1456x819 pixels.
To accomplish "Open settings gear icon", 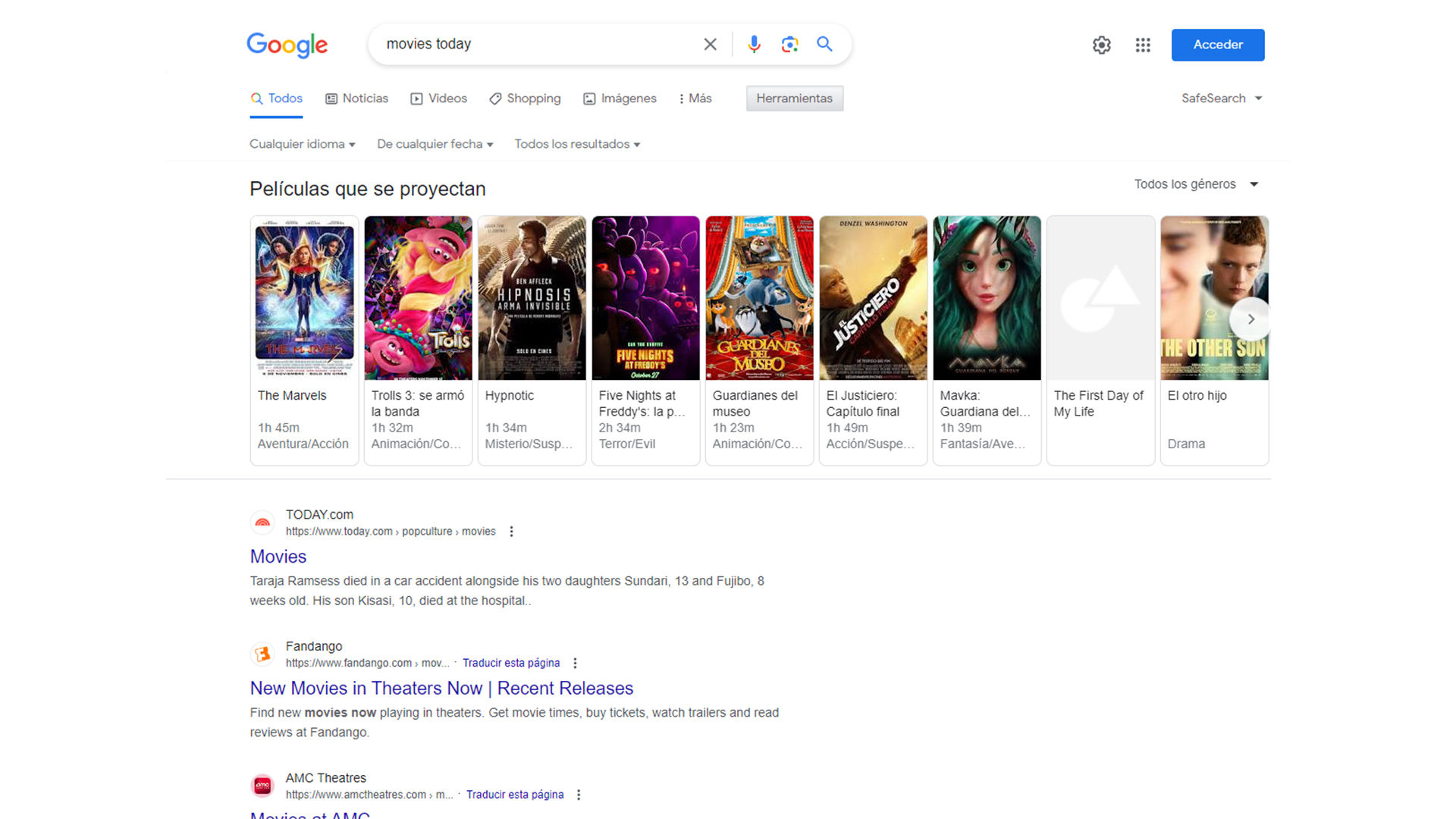I will pyautogui.click(x=1101, y=45).
